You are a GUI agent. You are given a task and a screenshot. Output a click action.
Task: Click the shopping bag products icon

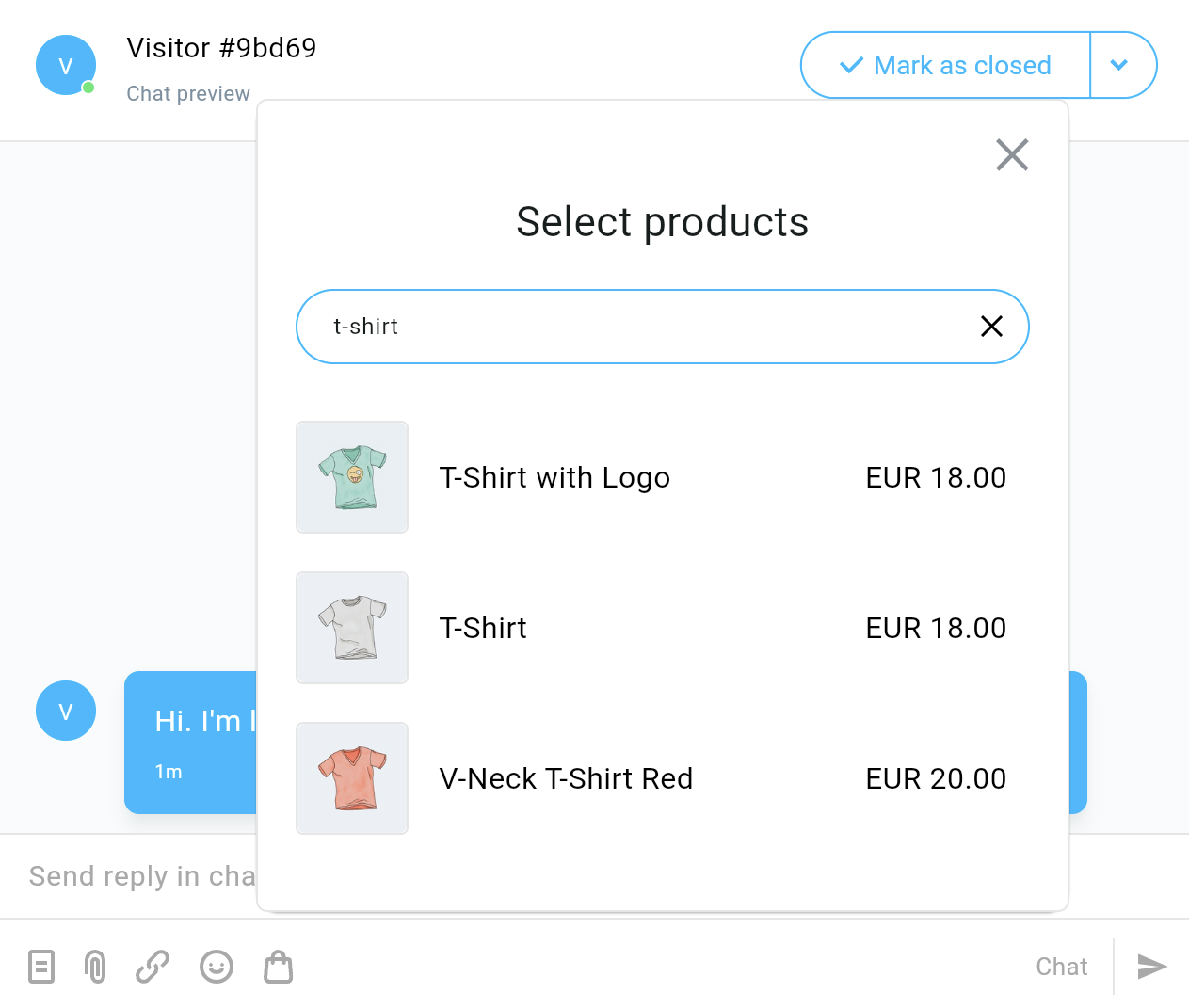click(x=279, y=967)
